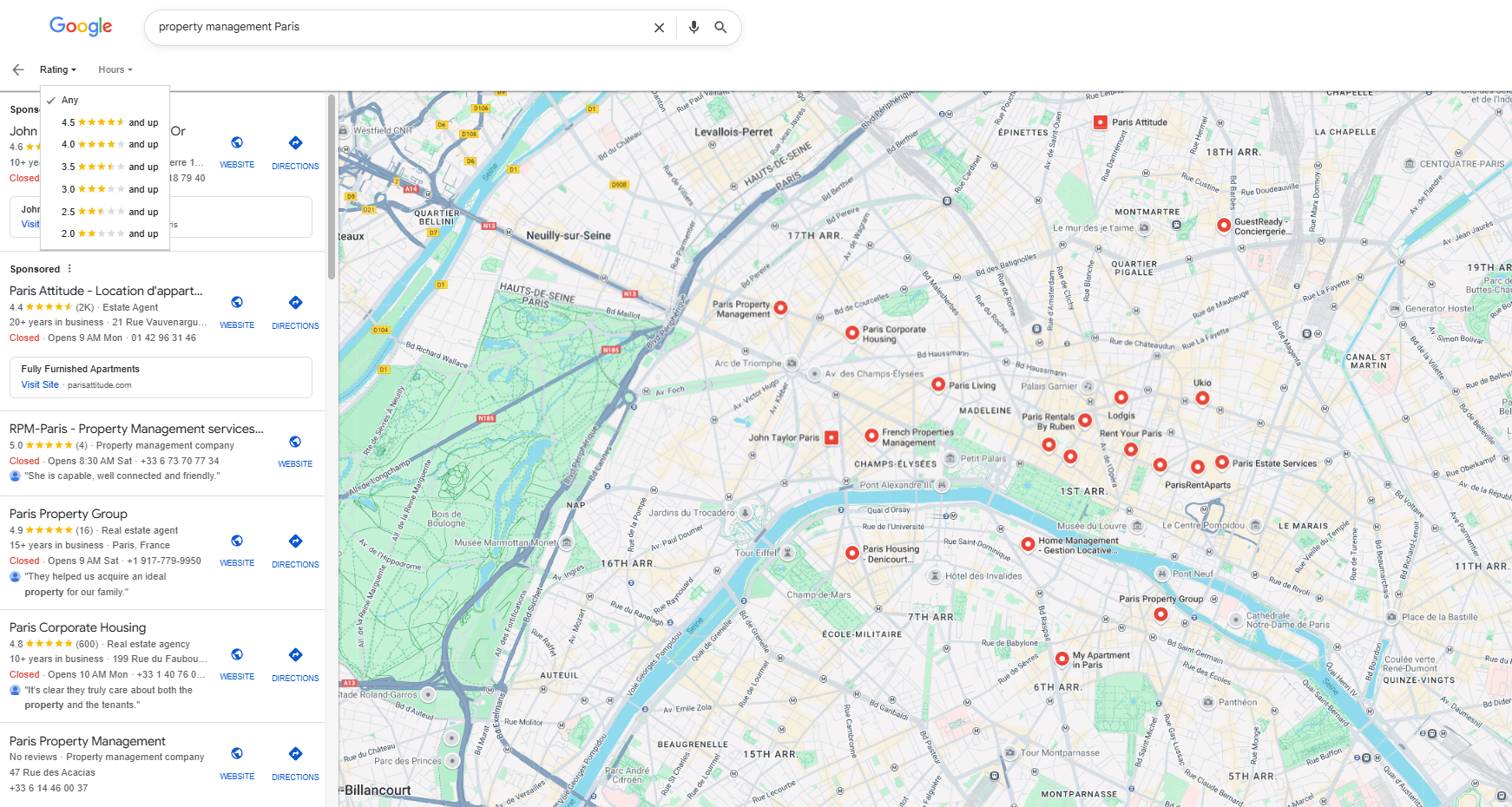The width and height of the screenshot is (1512, 807).
Task: Select Paris Corporate Housing map pin
Action: pos(852,332)
